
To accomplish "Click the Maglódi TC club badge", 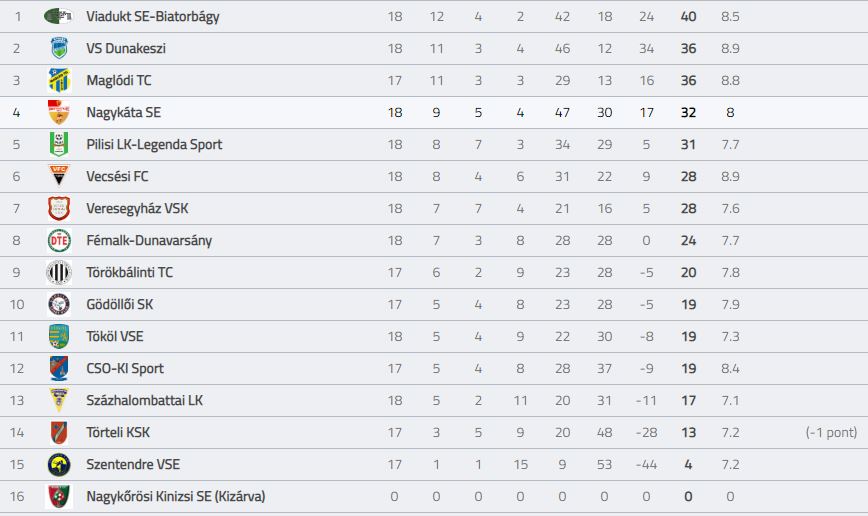I will point(59,80).
